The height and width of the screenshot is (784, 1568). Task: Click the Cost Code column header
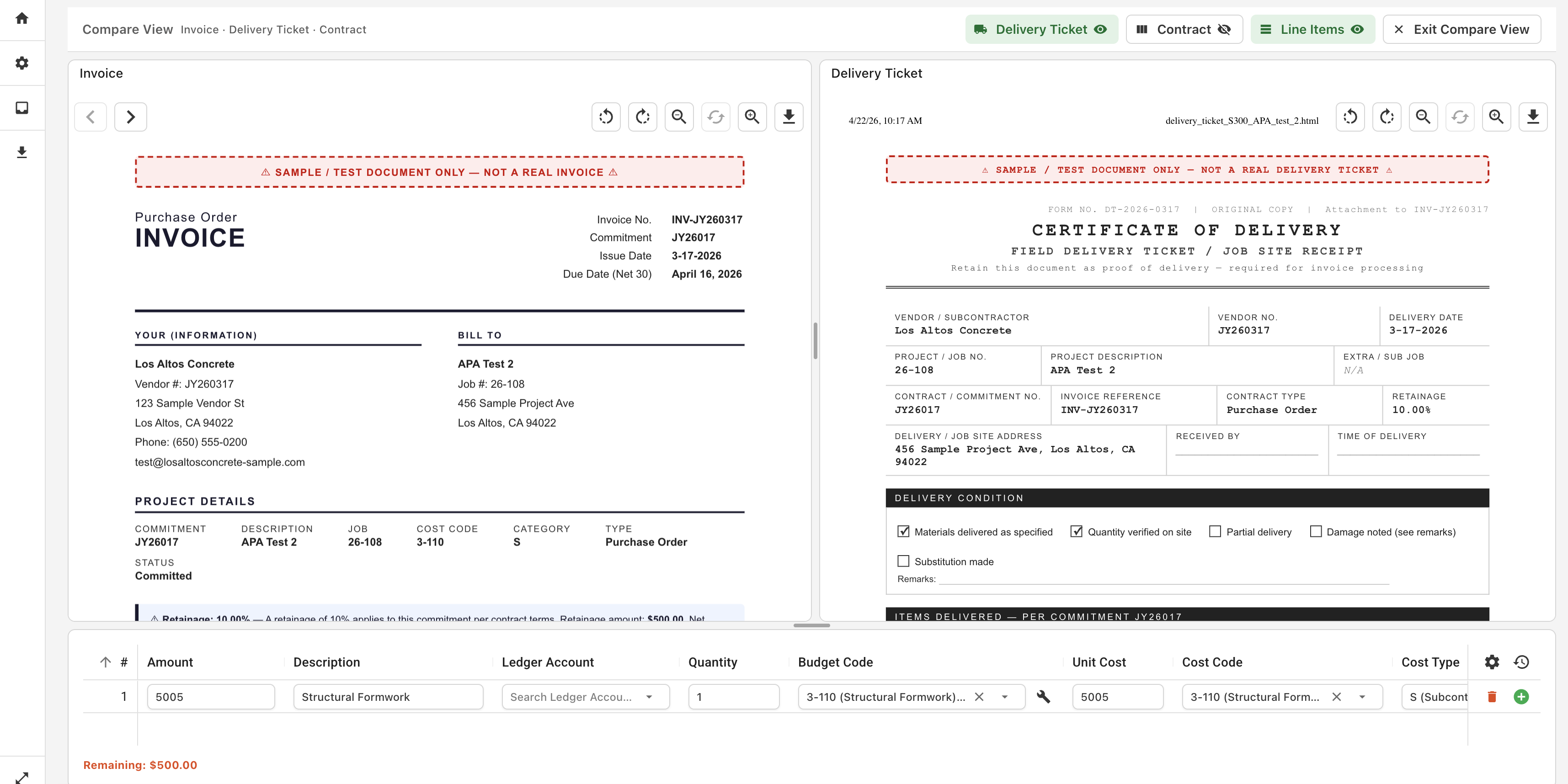coord(1212,662)
